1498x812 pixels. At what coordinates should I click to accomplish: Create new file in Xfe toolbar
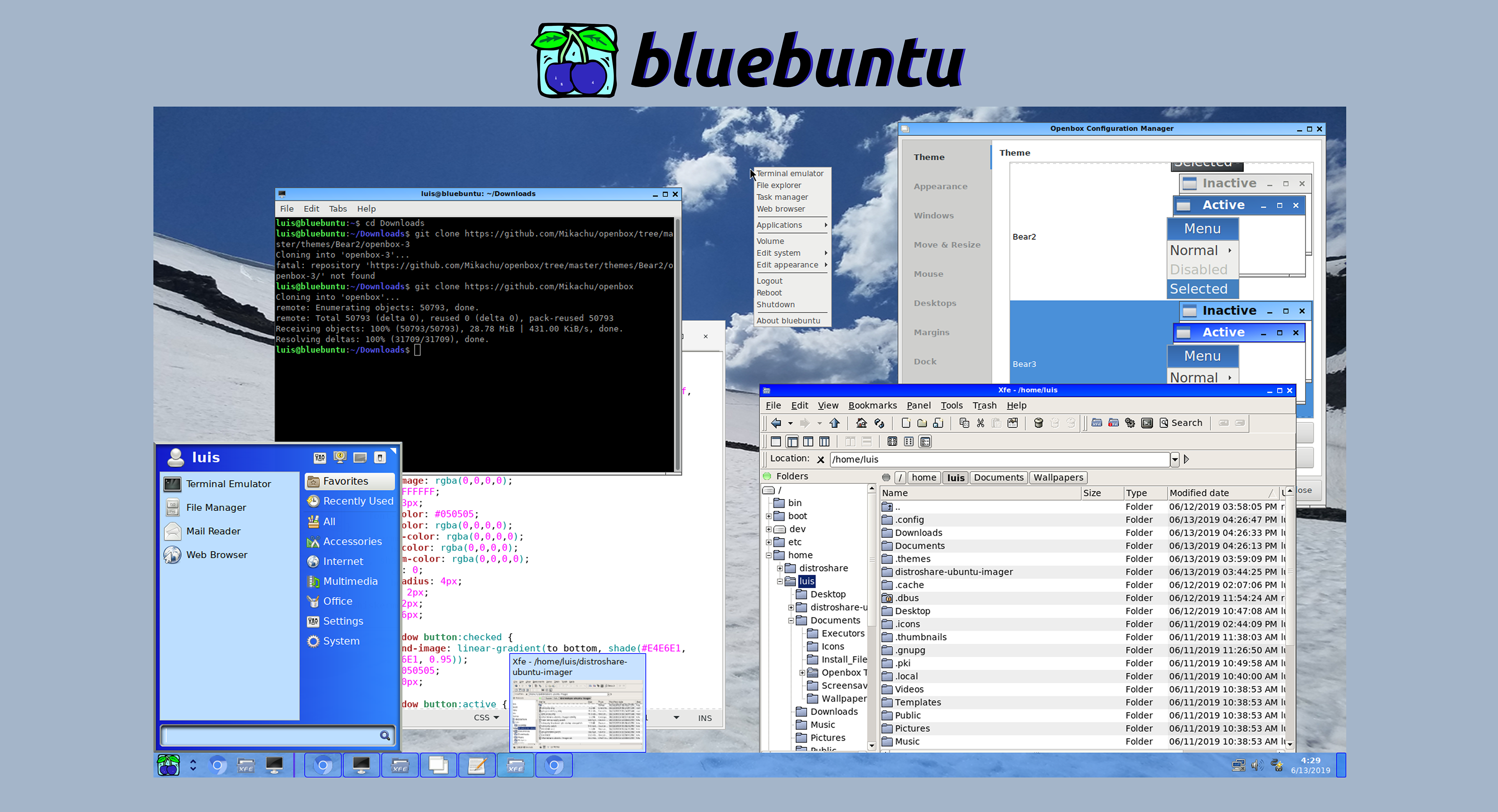coord(905,422)
